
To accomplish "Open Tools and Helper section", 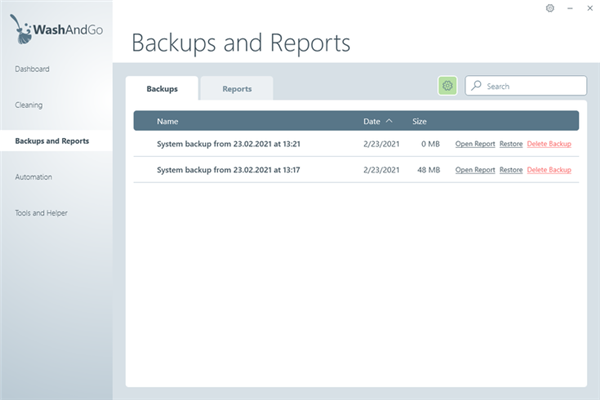I will [x=42, y=213].
